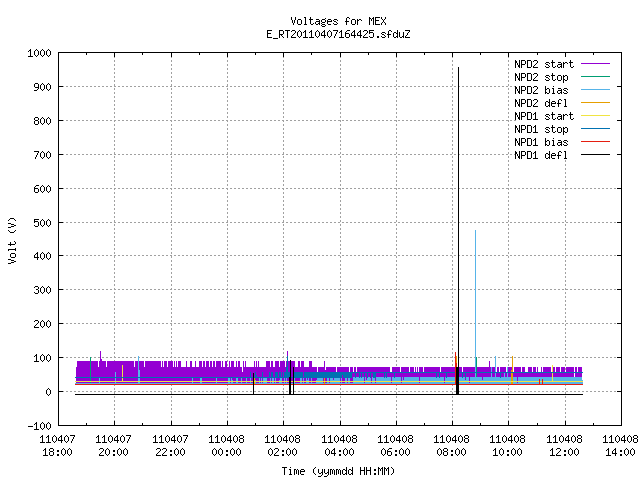Image resolution: width=640 pixels, height=480 pixels.
Task: Click the 'NPD2 bias' legend label
Action: point(541,90)
